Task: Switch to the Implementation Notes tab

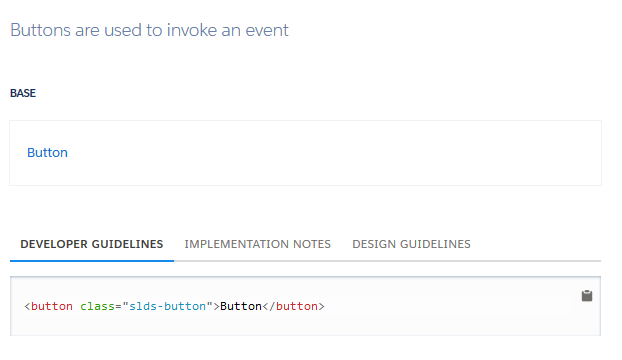Action: (257, 244)
